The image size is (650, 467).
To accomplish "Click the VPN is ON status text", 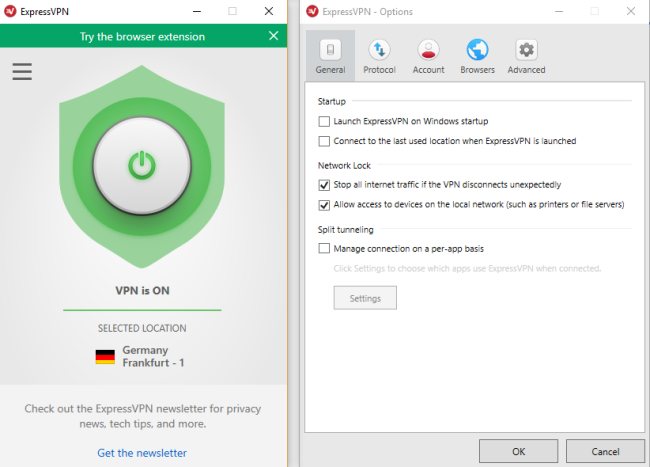I will 142,290.
